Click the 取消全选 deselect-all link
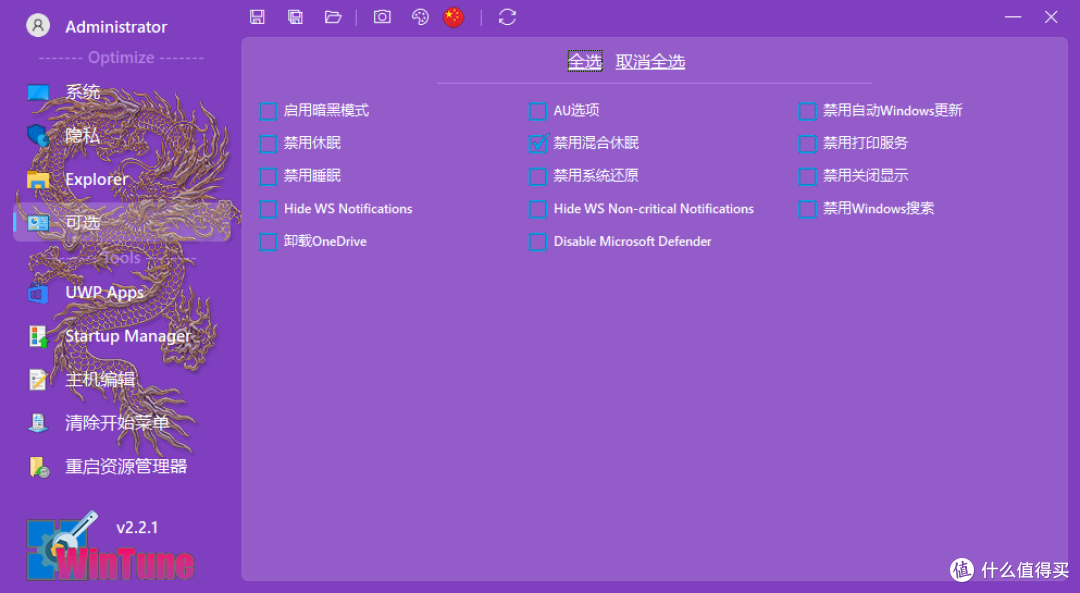 (650, 62)
